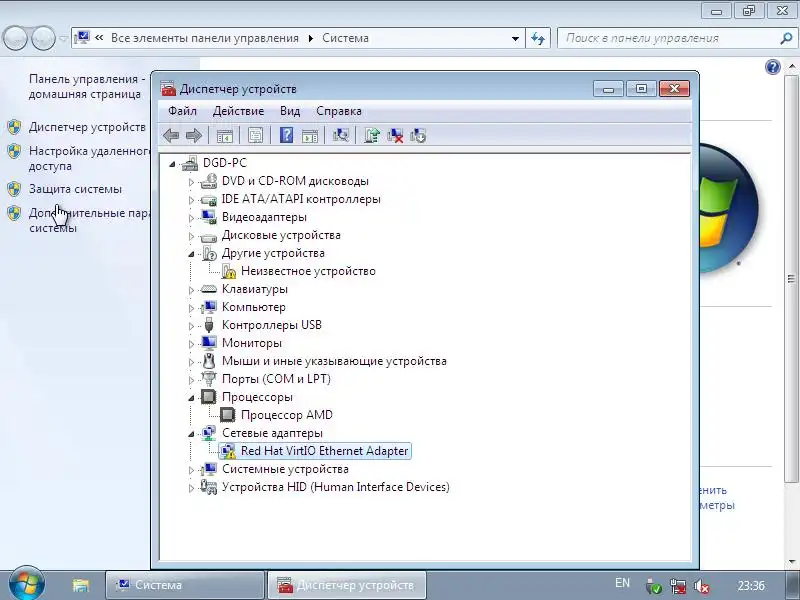Expand the Display adapters (Видеоадаптеры) node
Image resolution: width=800 pixels, height=600 pixels.
[191, 217]
